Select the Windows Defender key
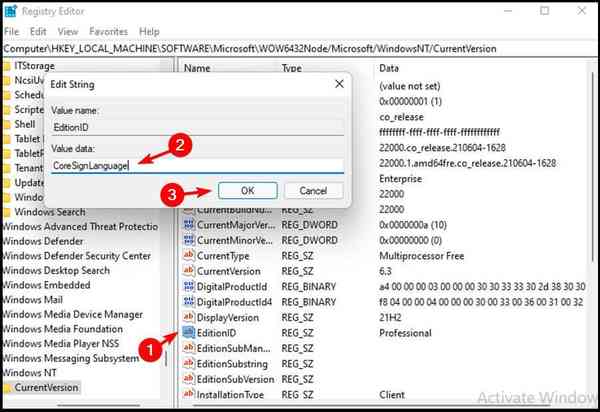Viewport: 600px width, 412px height. 43,241
